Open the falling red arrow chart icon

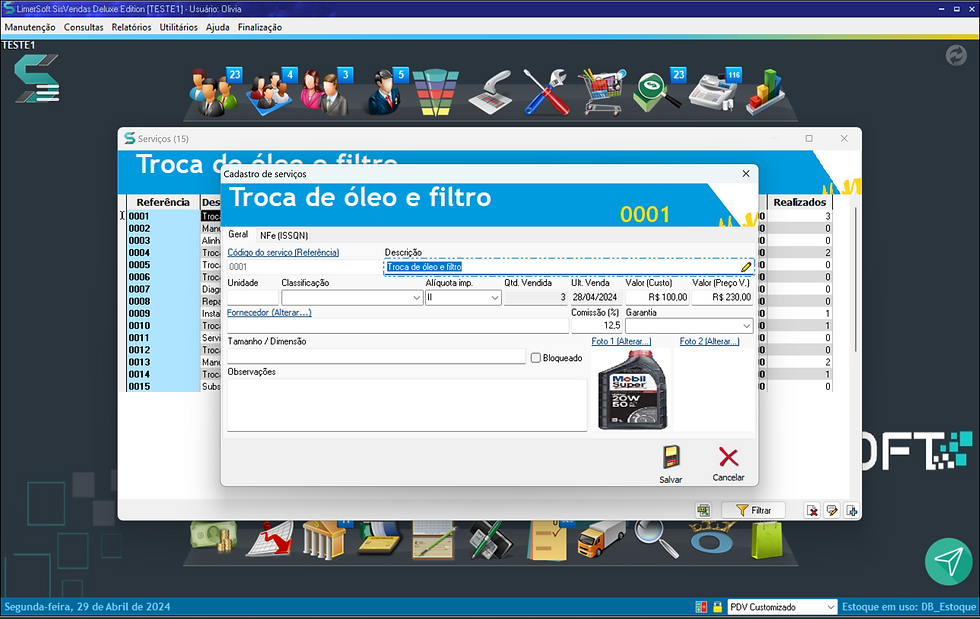tap(269, 539)
